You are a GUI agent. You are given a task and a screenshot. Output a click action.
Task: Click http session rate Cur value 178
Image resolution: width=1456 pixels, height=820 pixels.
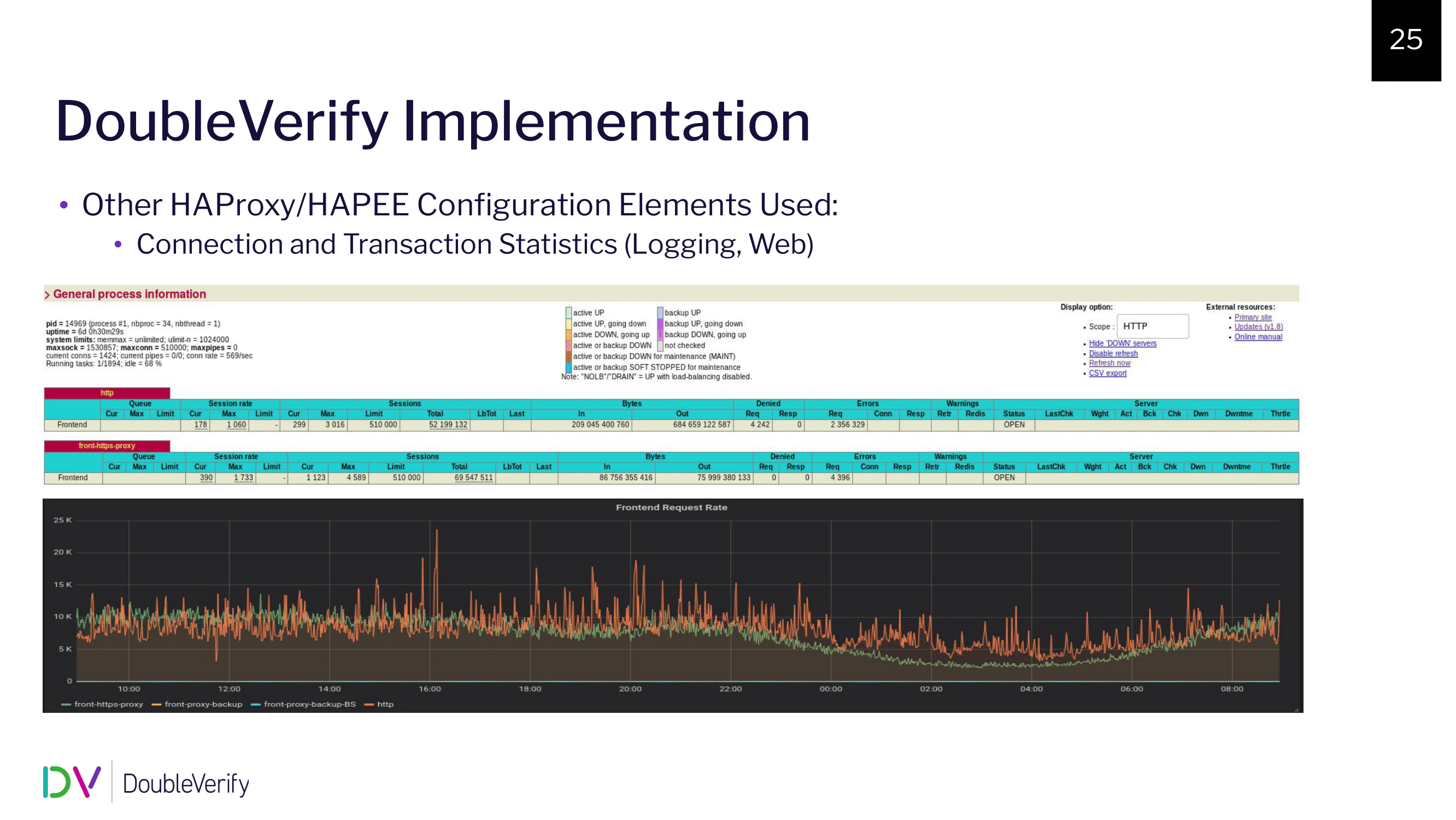[201, 425]
